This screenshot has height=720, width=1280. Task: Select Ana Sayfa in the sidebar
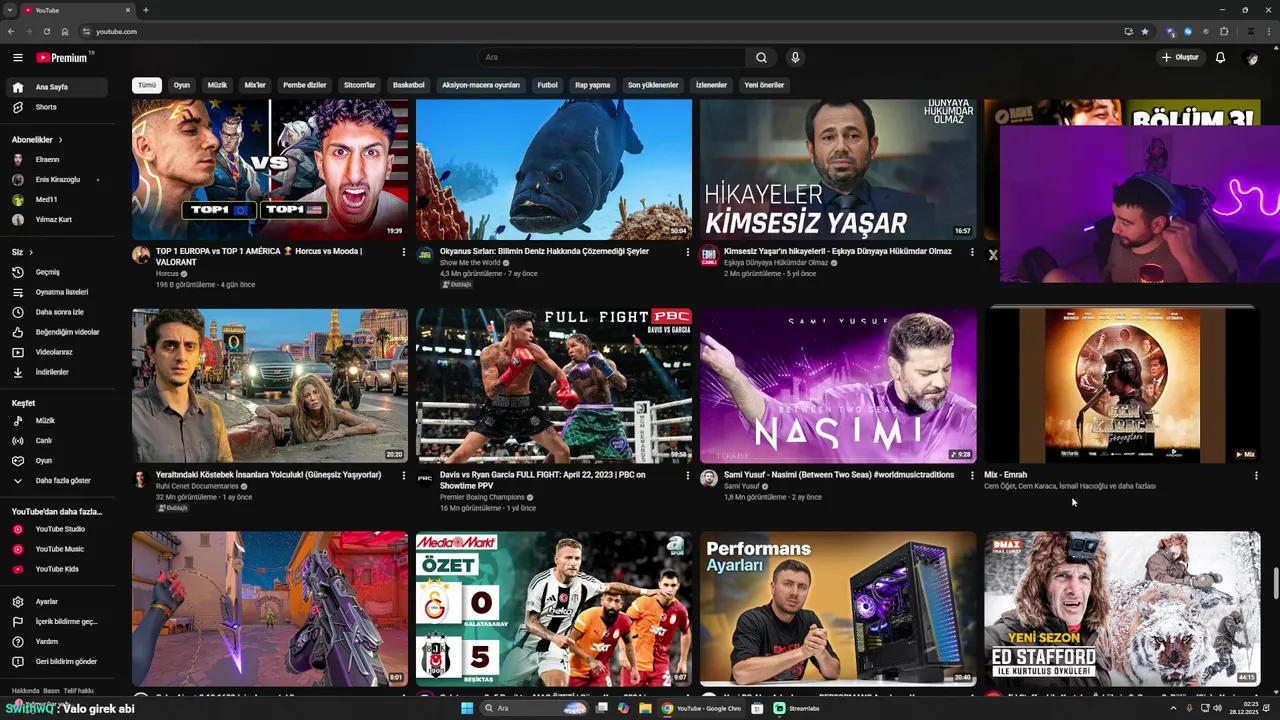56,87
